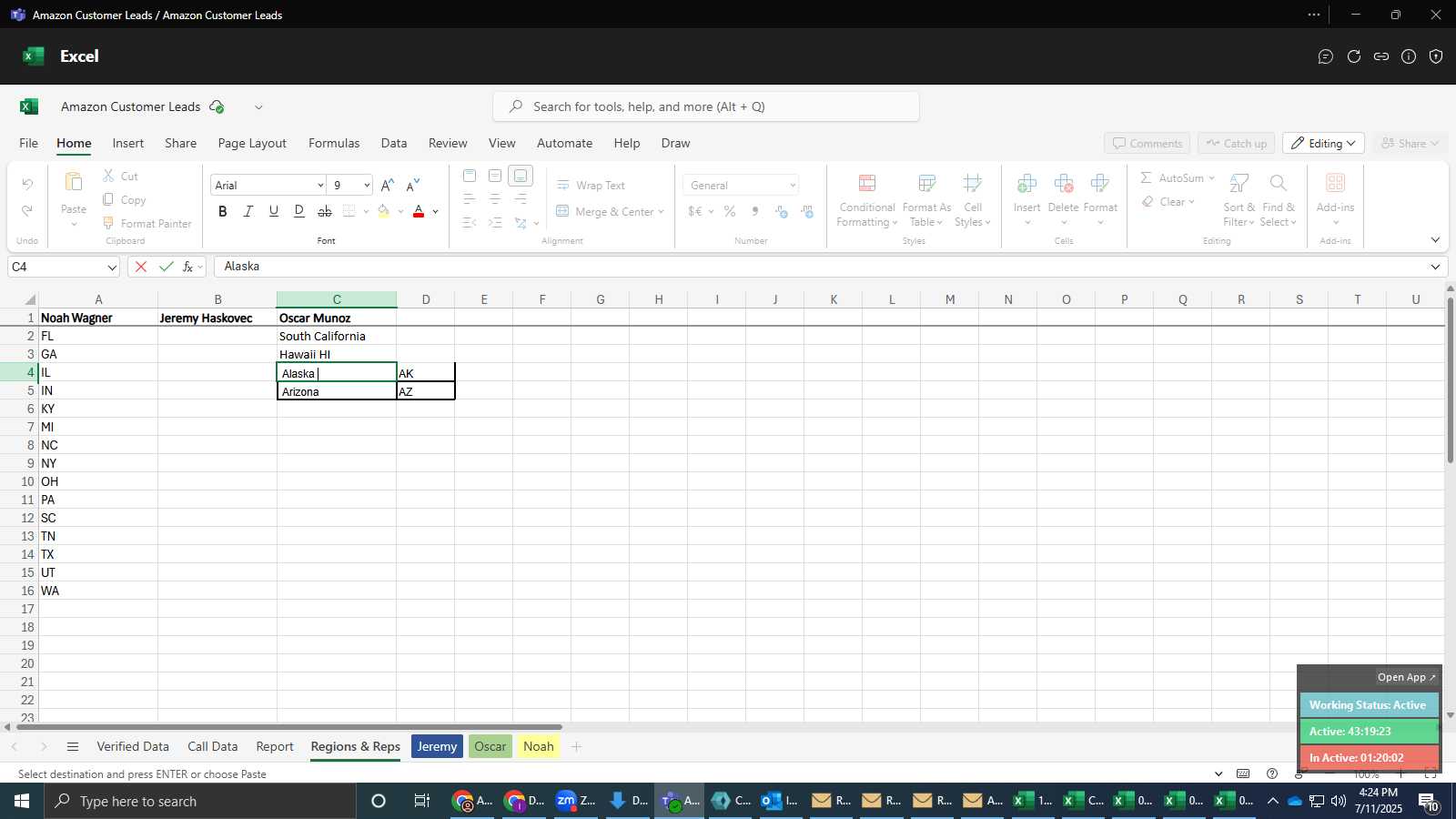The width and height of the screenshot is (1456, 819).
Task: Open Cell Styles gallery
Action: [x=972, y=201]
